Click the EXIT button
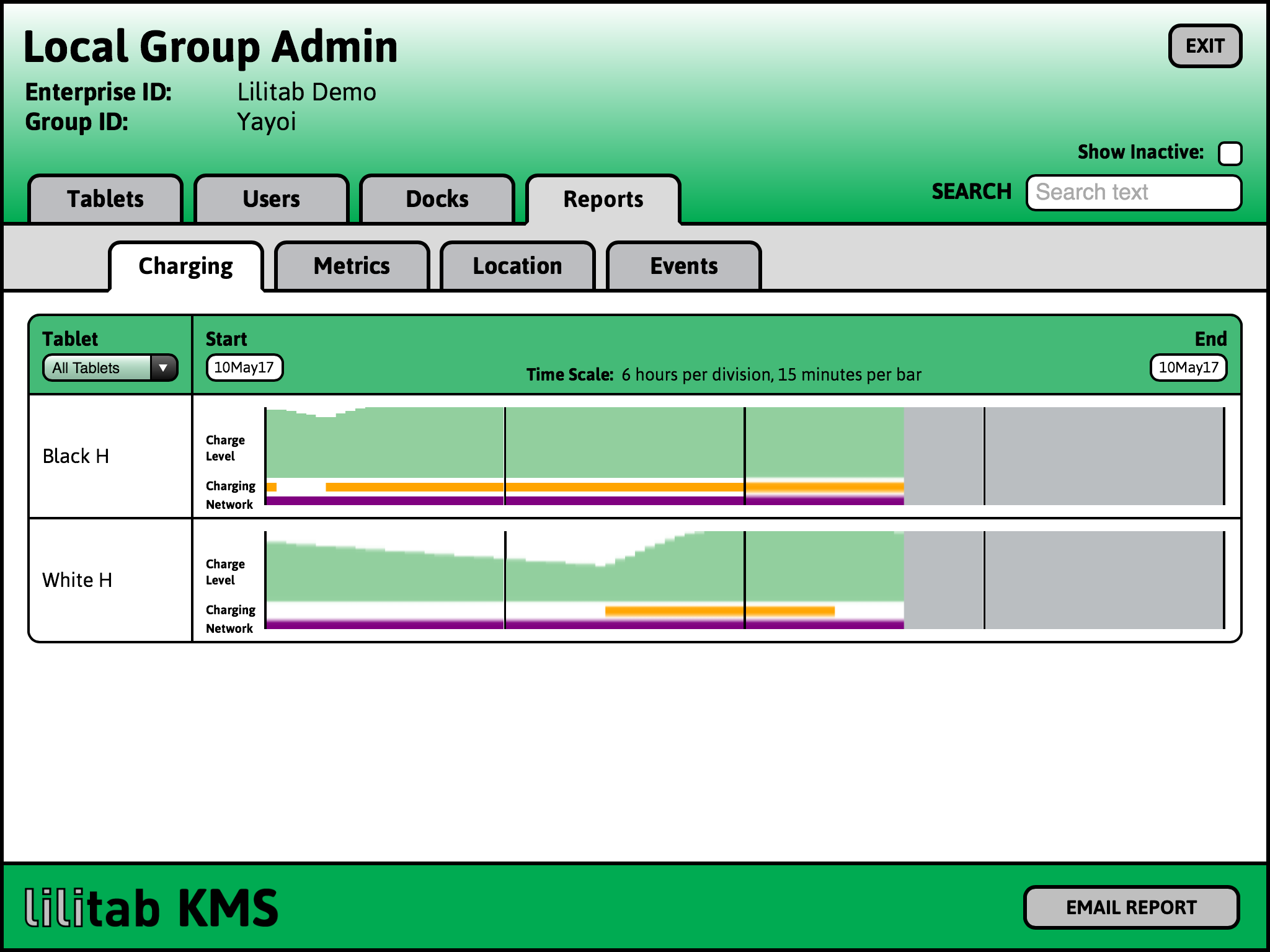Viewport: 1270px width, 952px height. coord(1205,46)
